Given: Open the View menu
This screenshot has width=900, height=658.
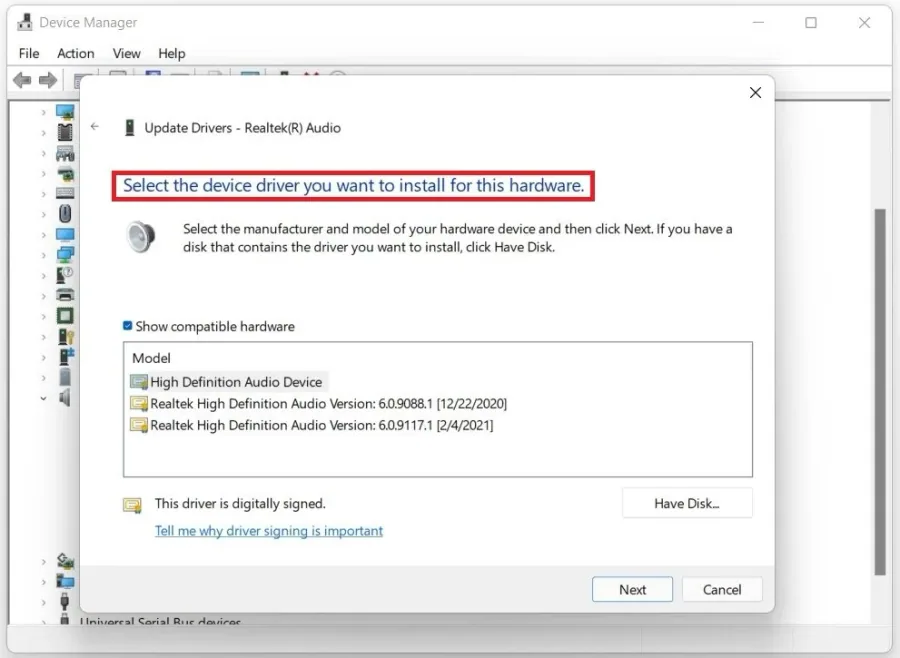Looking at the screenshot, I should pos(126,53).
